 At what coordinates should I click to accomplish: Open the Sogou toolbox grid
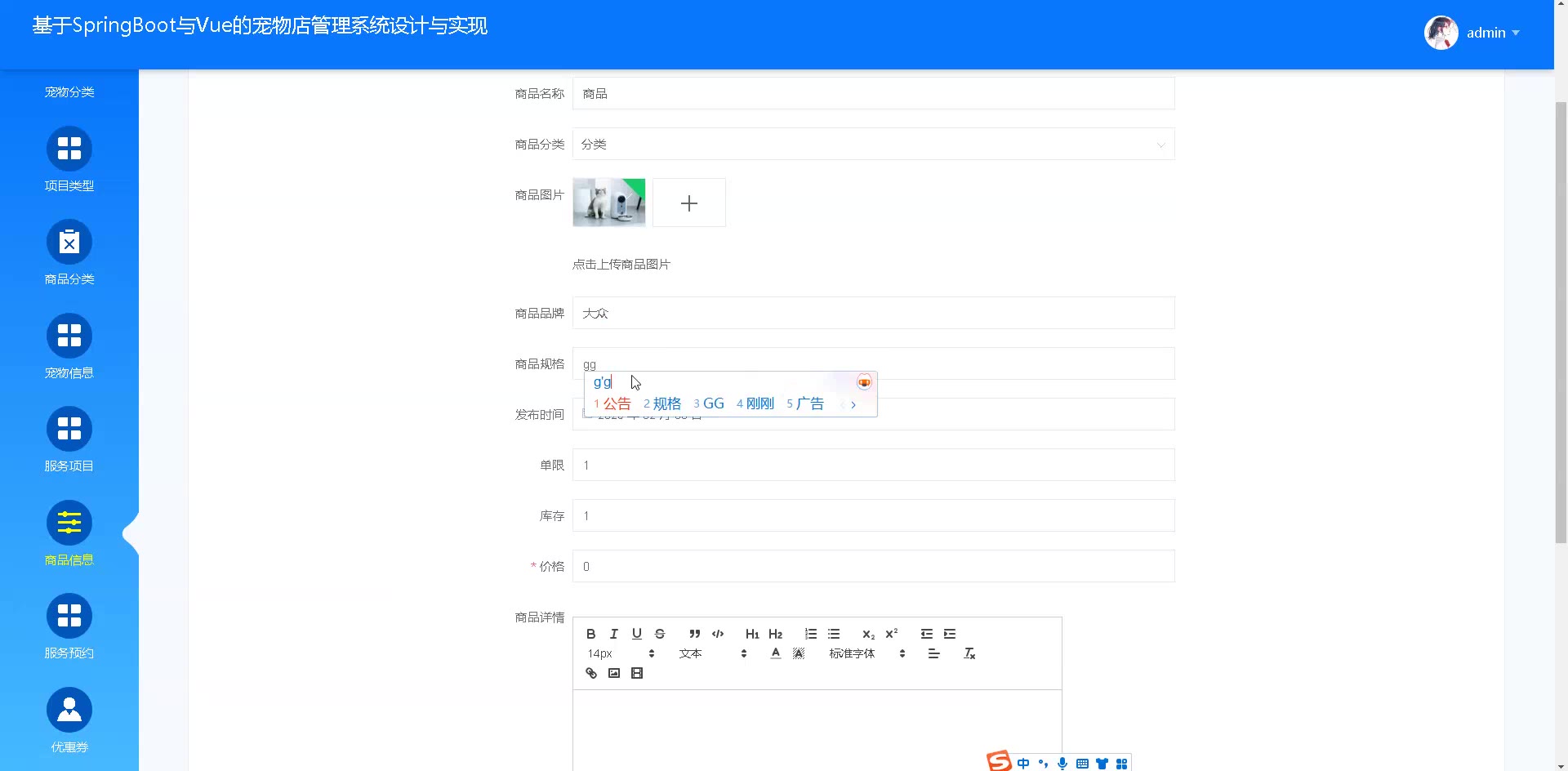(x=1122, y=764)
